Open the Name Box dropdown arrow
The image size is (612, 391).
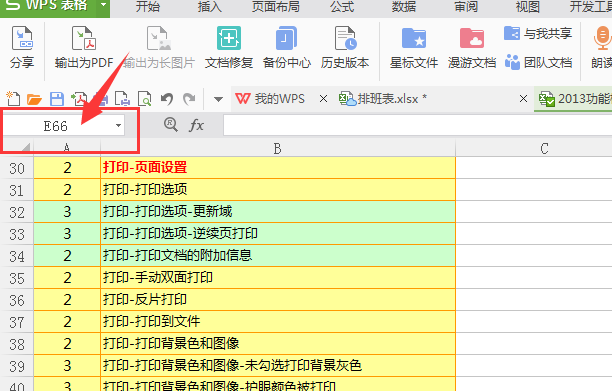tap(118, 125)
